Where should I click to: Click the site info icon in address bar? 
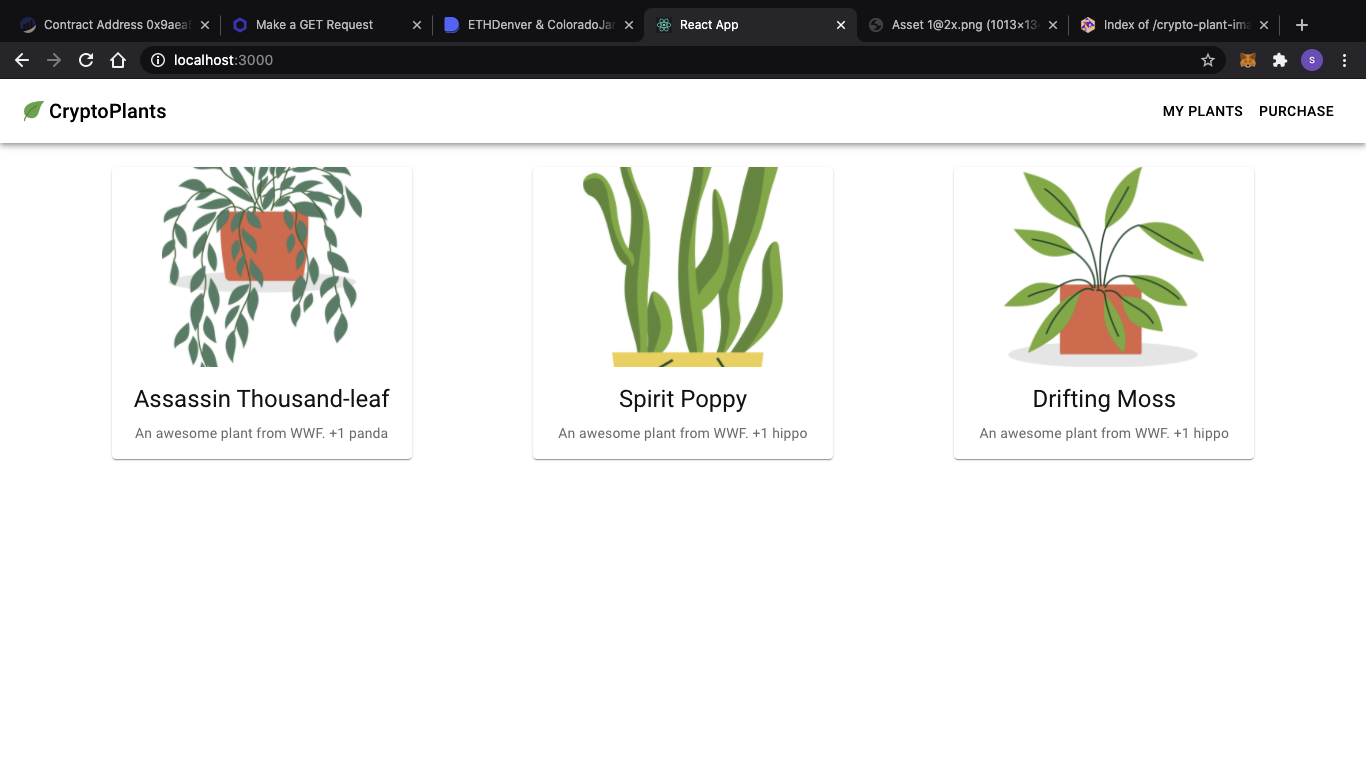click(x=157, y=60)
